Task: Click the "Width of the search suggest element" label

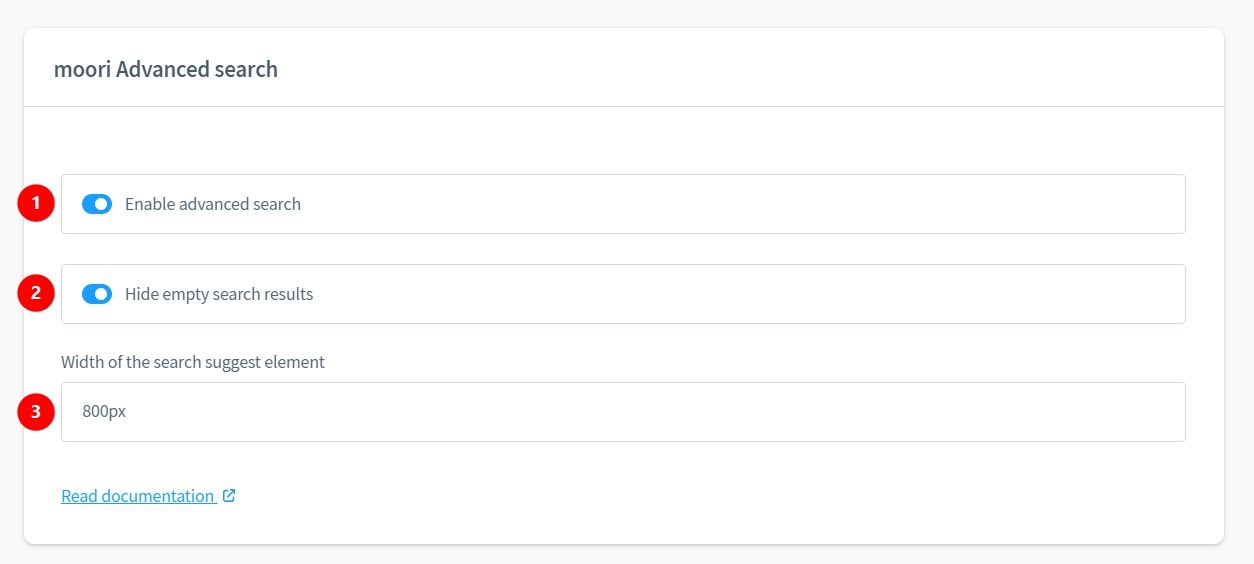Action: [193, 362]
